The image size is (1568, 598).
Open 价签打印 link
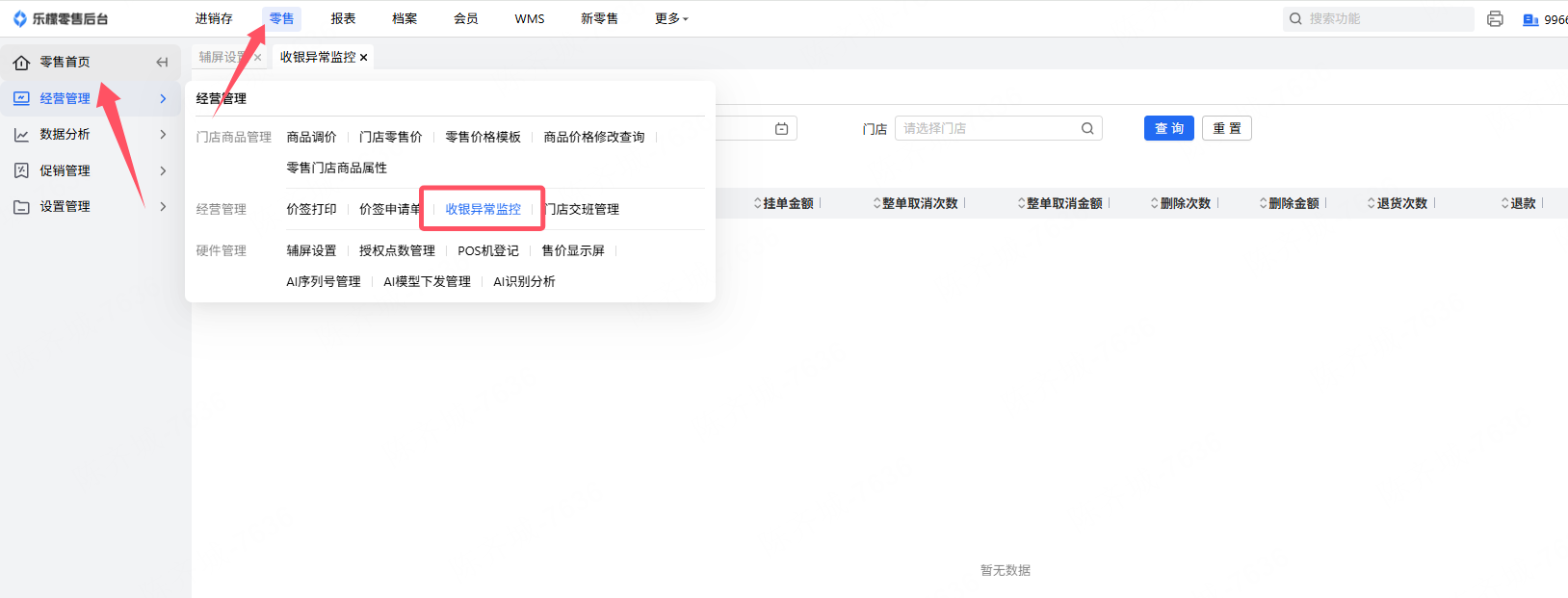click(x=311, y=209)
